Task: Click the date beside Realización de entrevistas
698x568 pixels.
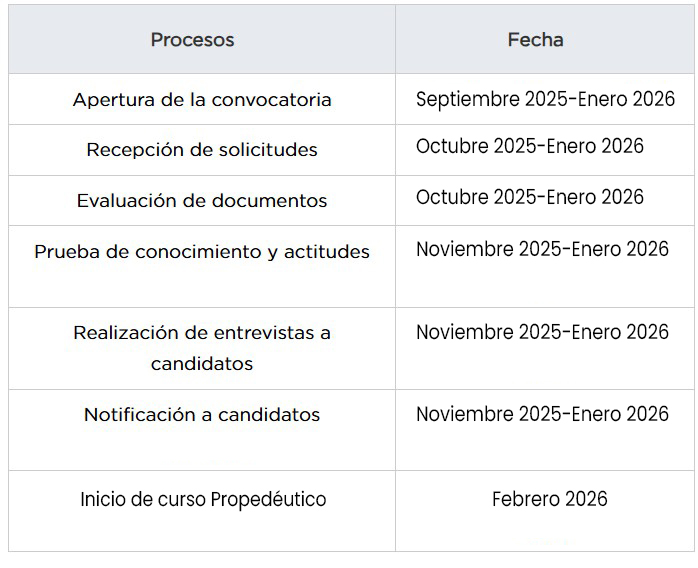Action: point(542,332)
